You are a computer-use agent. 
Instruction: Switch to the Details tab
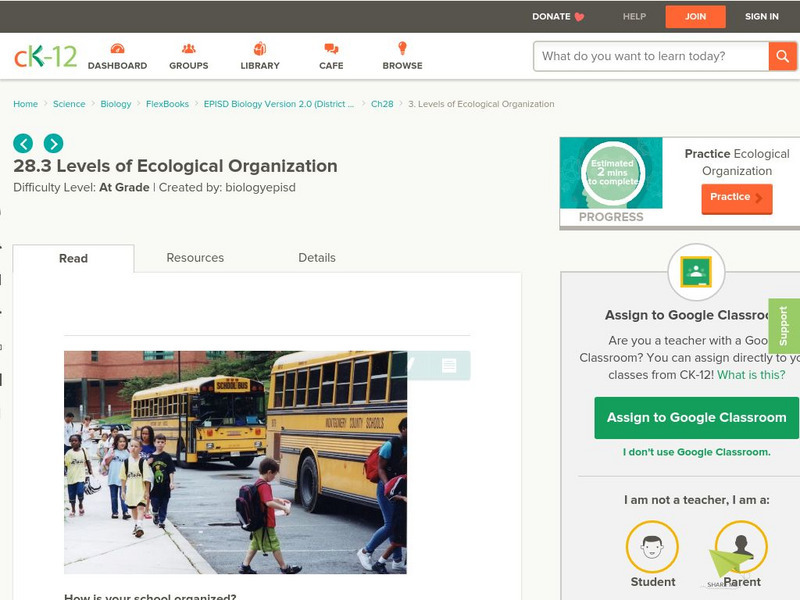[320, 257]
